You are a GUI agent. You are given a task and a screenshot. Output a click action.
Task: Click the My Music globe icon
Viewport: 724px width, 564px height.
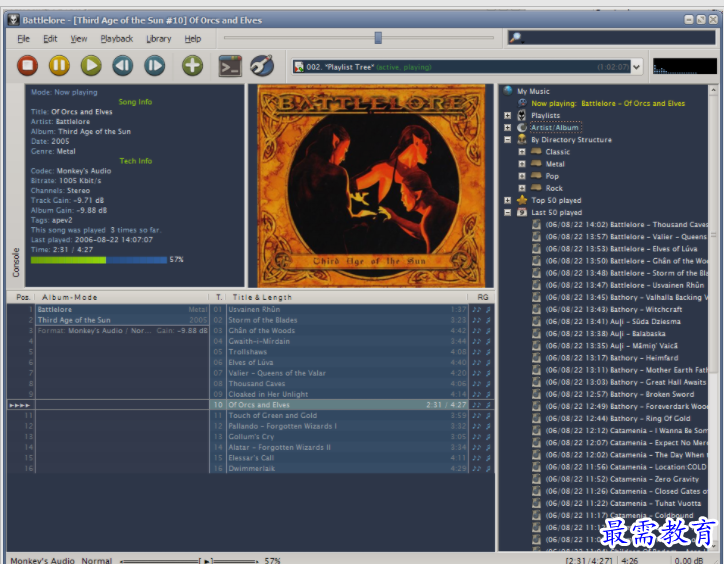508,91
